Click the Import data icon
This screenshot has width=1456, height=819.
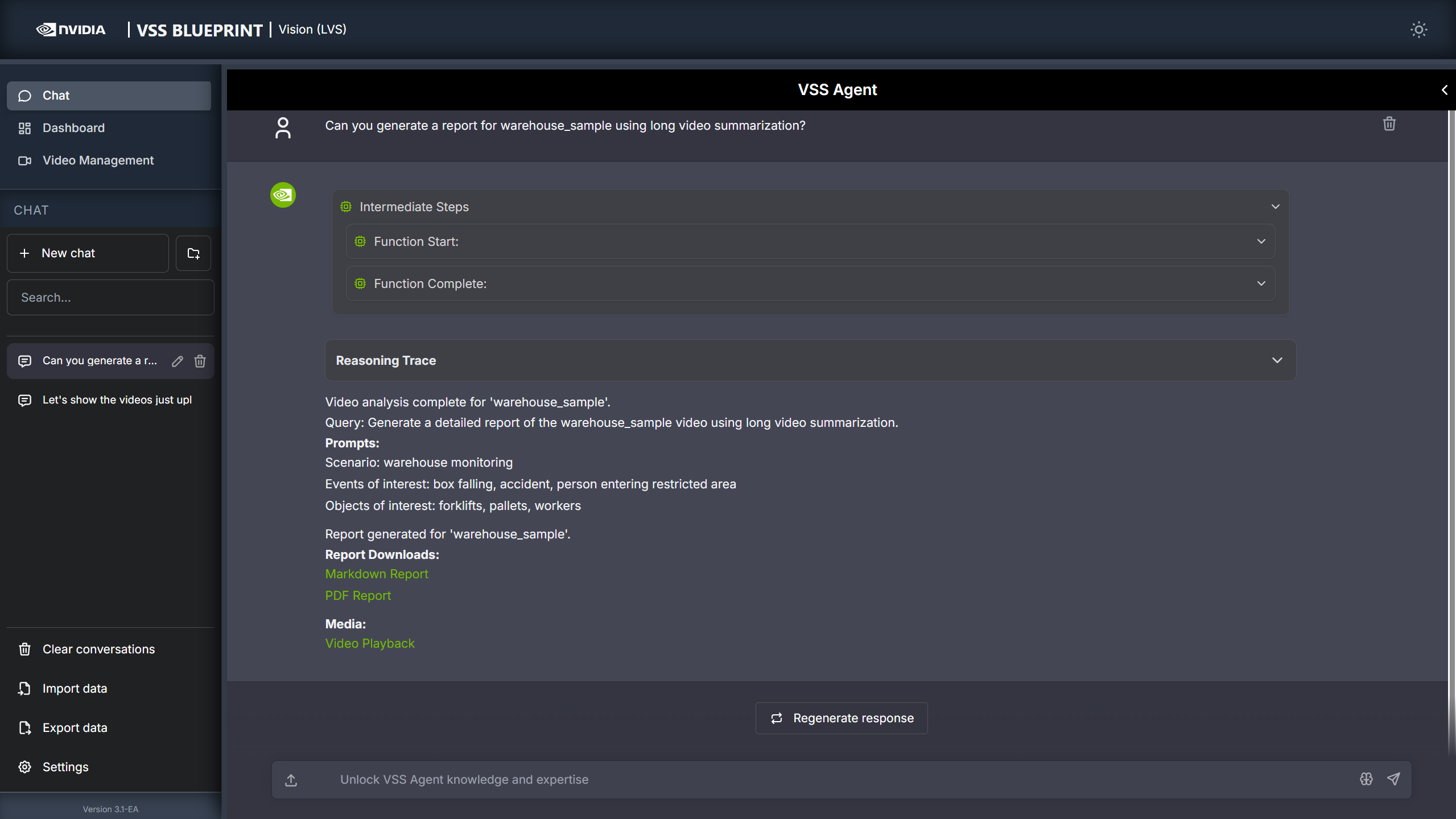click(24, 688)
